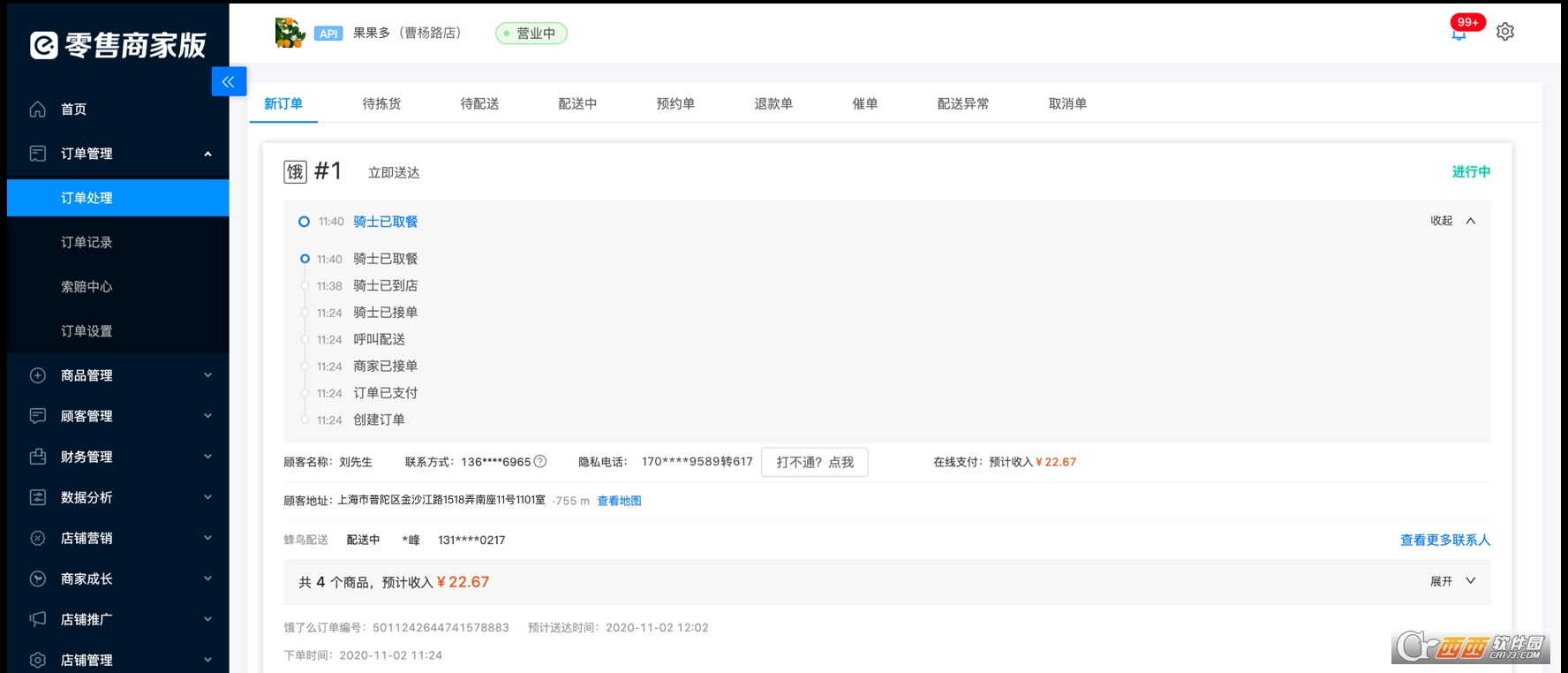Switch to the 取消单 tab
Viewport: 1568px width, 673px height.
[x=1067, y=103]
